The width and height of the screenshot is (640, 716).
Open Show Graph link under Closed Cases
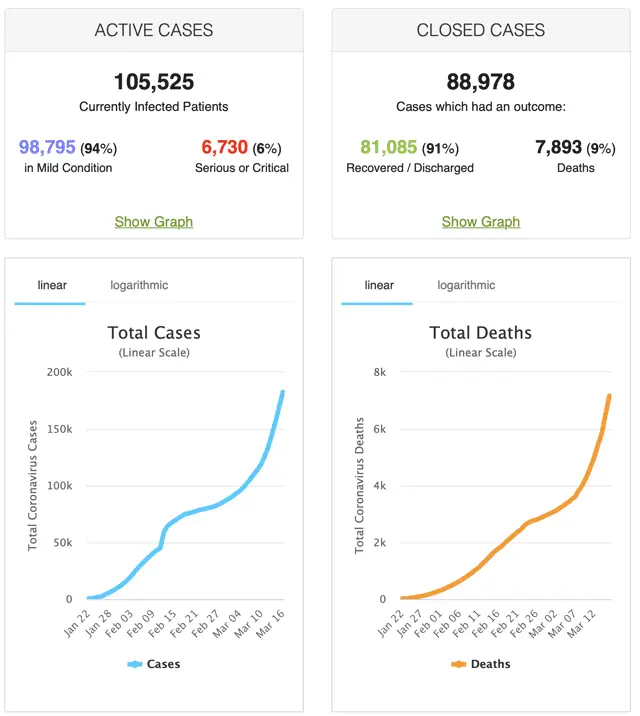481,221
